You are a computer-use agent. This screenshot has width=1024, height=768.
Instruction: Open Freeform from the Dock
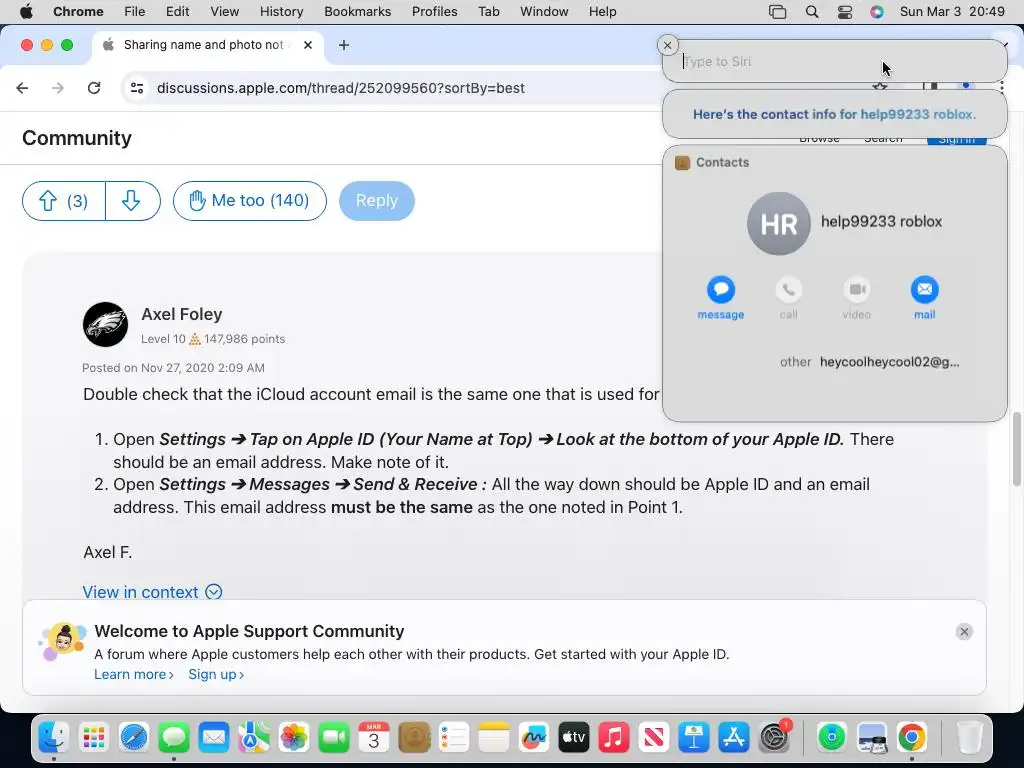click(534, 738)
